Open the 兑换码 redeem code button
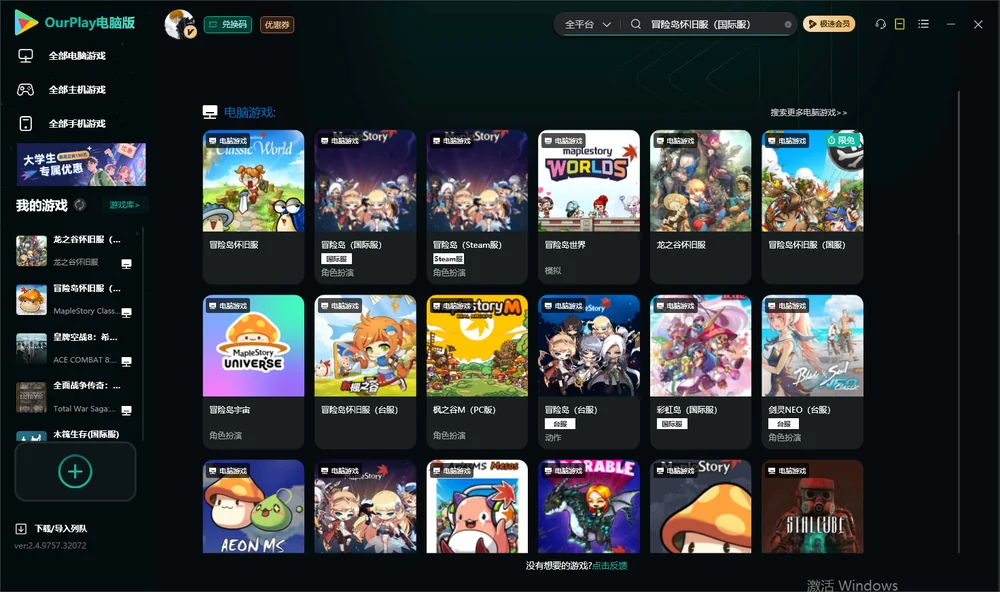This screenshot has height=592, width=1000. (x=228, y=24)
